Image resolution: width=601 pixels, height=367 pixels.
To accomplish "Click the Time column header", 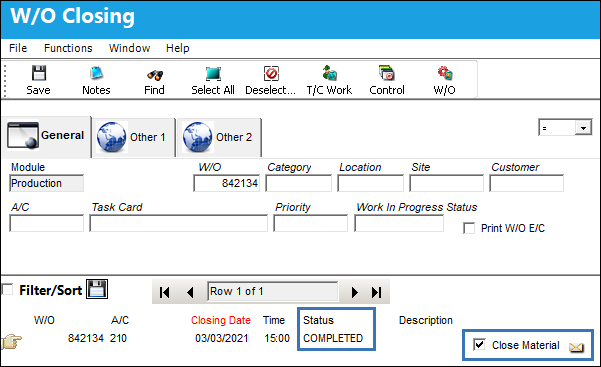I will click(x=274, y=320).
